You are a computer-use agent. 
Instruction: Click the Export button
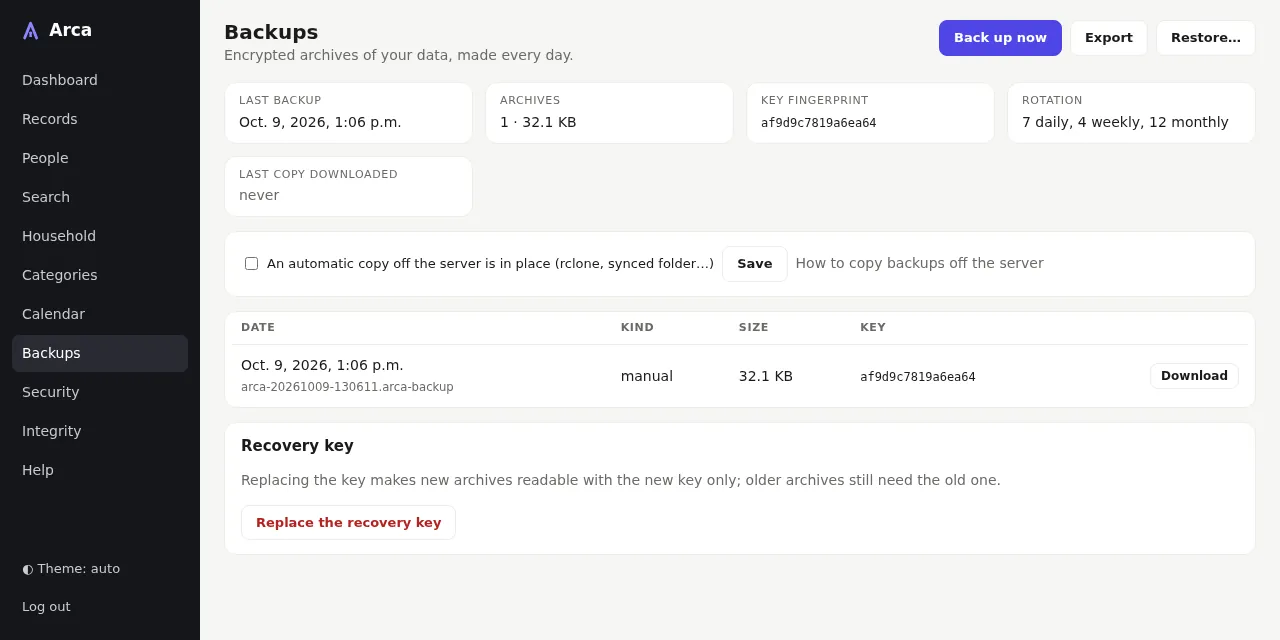click(x=1109, y=38)
